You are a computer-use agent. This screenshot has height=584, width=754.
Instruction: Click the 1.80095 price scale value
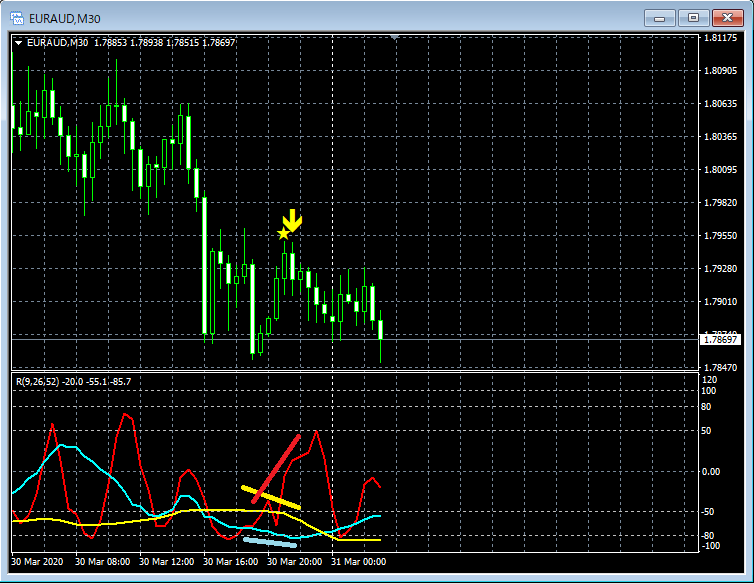(720, 169)
